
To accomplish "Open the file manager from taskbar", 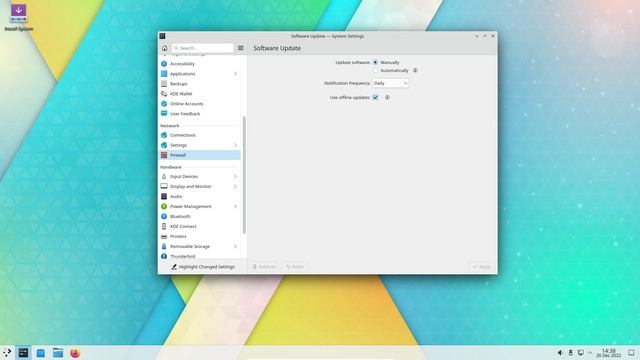I will point(58,353).
